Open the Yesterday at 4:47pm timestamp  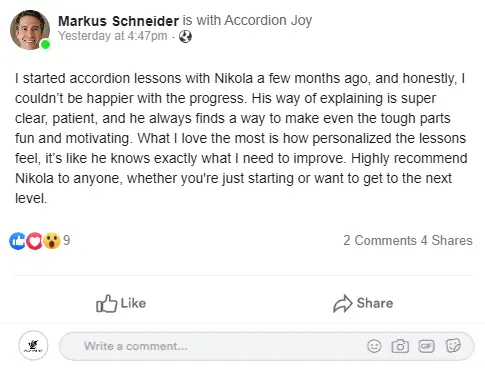113,36
